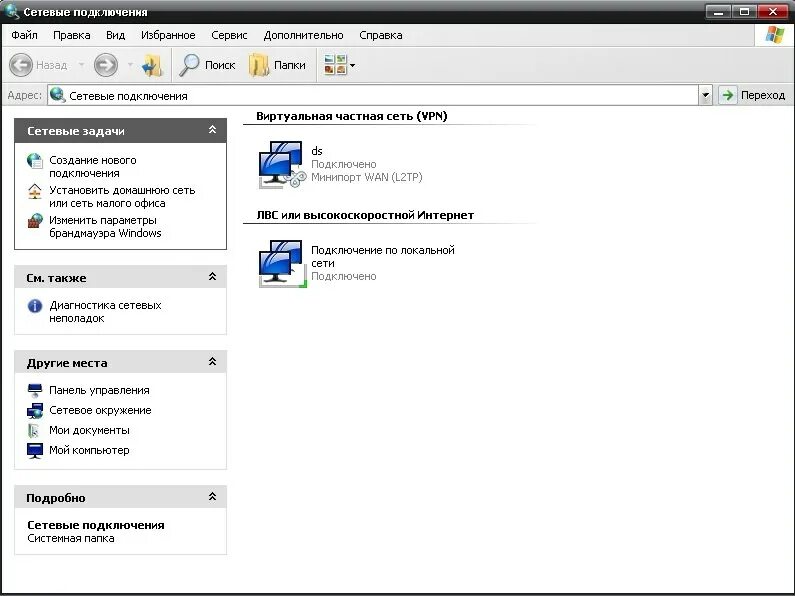Open Мои документы link

[89, 430]
